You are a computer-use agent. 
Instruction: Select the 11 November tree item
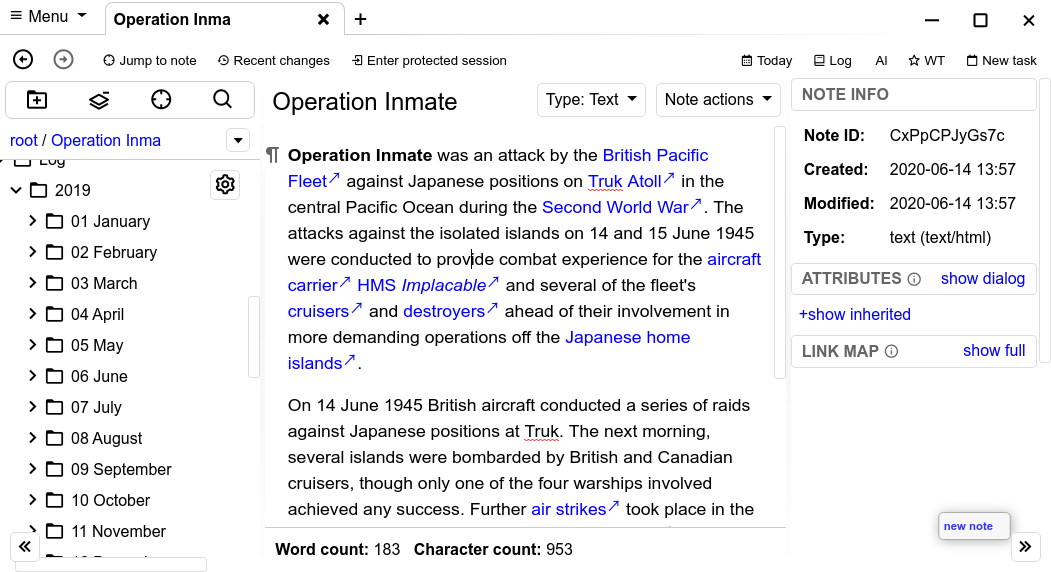119,531
